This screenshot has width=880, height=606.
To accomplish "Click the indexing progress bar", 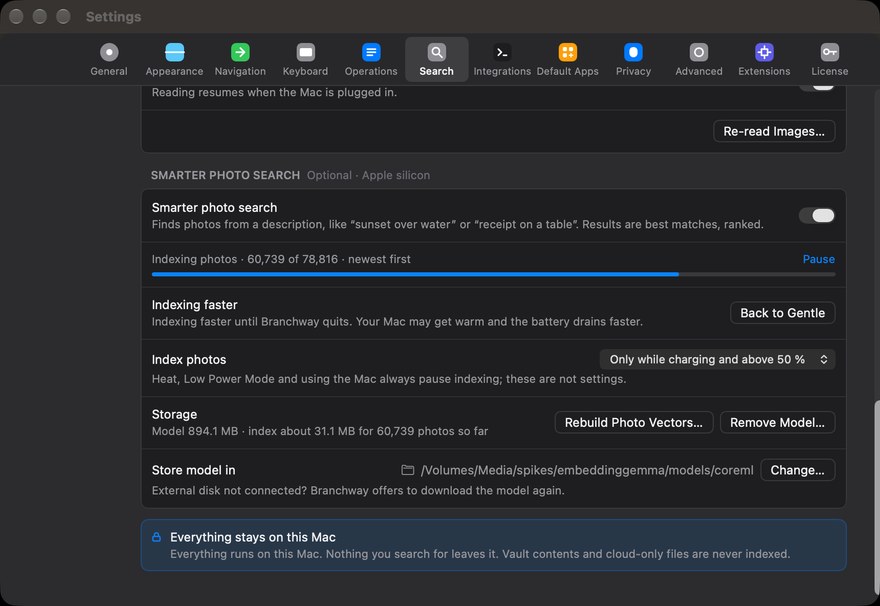I will (x=493, y=274).
